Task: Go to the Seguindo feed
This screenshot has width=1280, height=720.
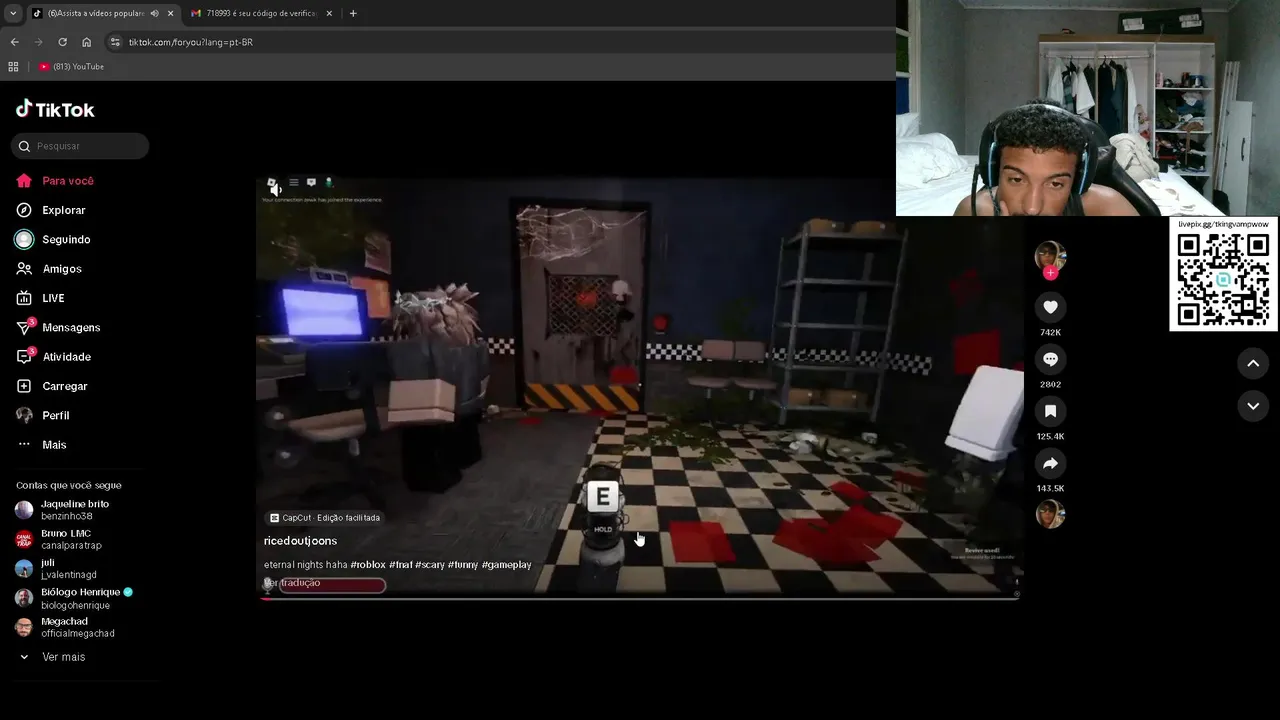Action: point(53,240)
